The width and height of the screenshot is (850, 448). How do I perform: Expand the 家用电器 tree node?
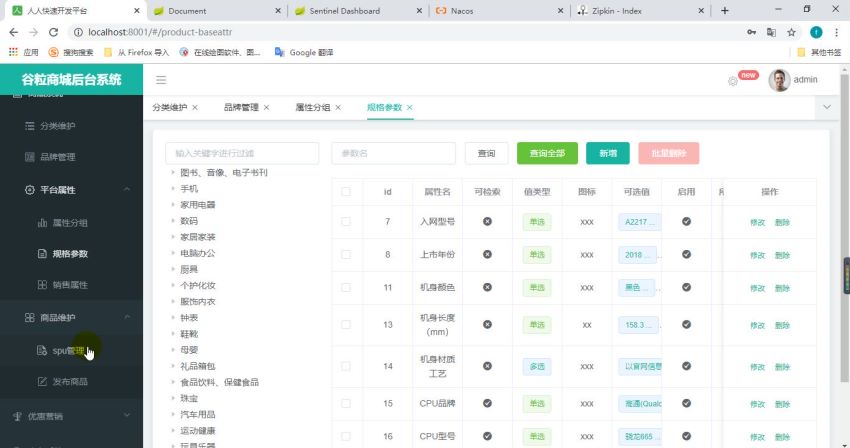point(173,205)
